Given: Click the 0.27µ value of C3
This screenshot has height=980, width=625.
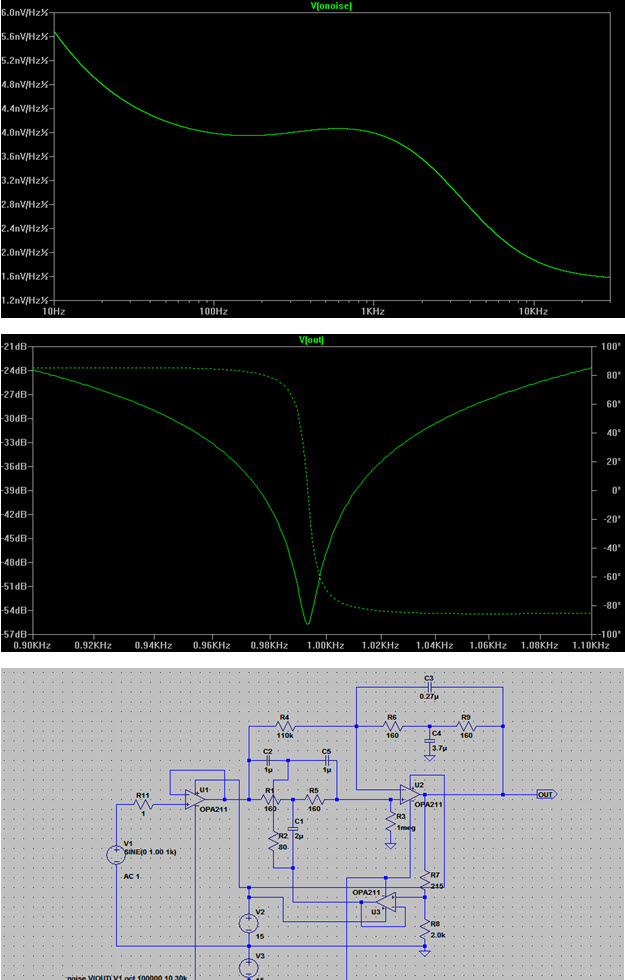Looking at the screenshot, I should (x=429, y=696).
